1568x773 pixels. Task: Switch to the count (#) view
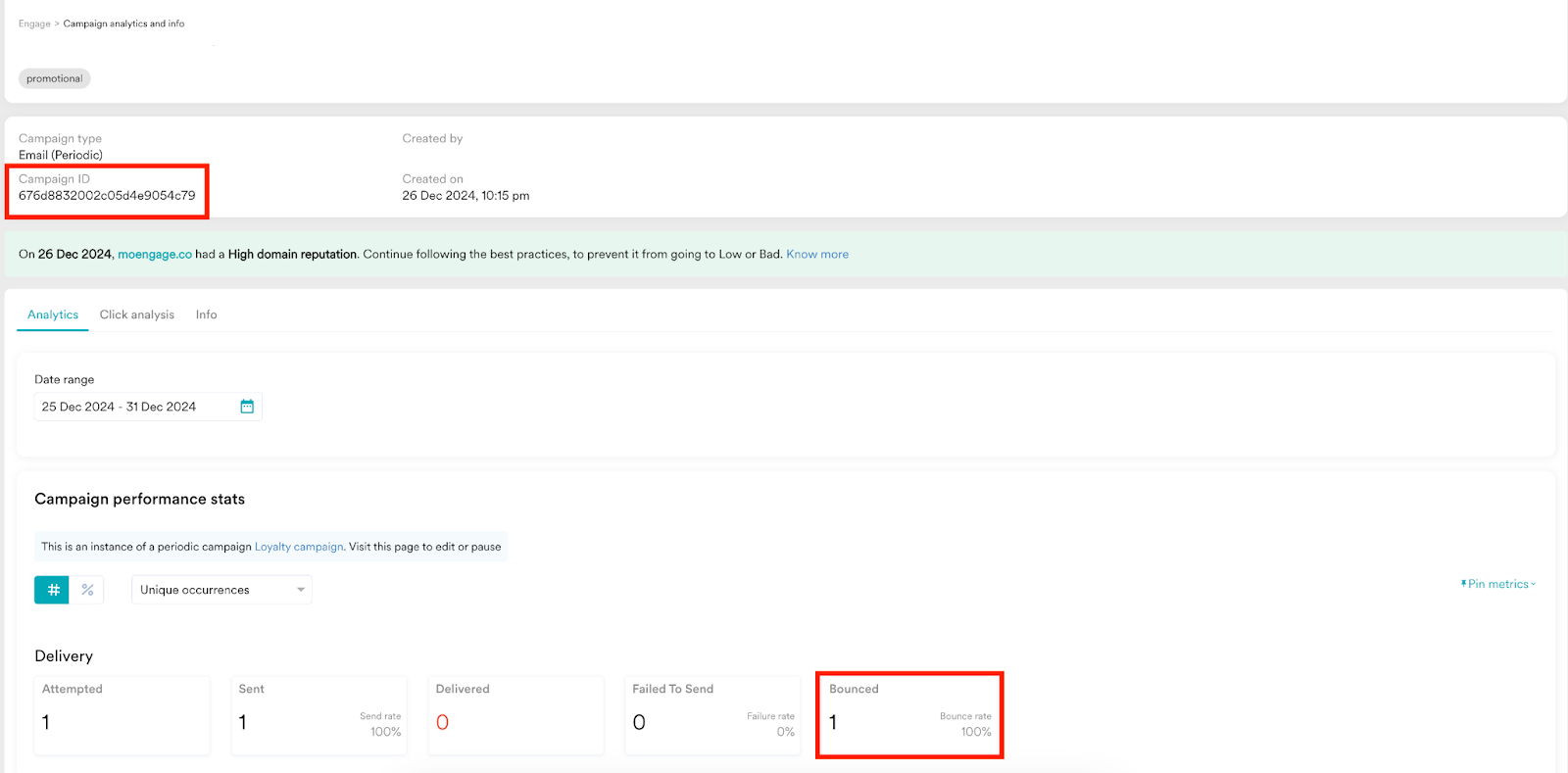tap(53, 590)
